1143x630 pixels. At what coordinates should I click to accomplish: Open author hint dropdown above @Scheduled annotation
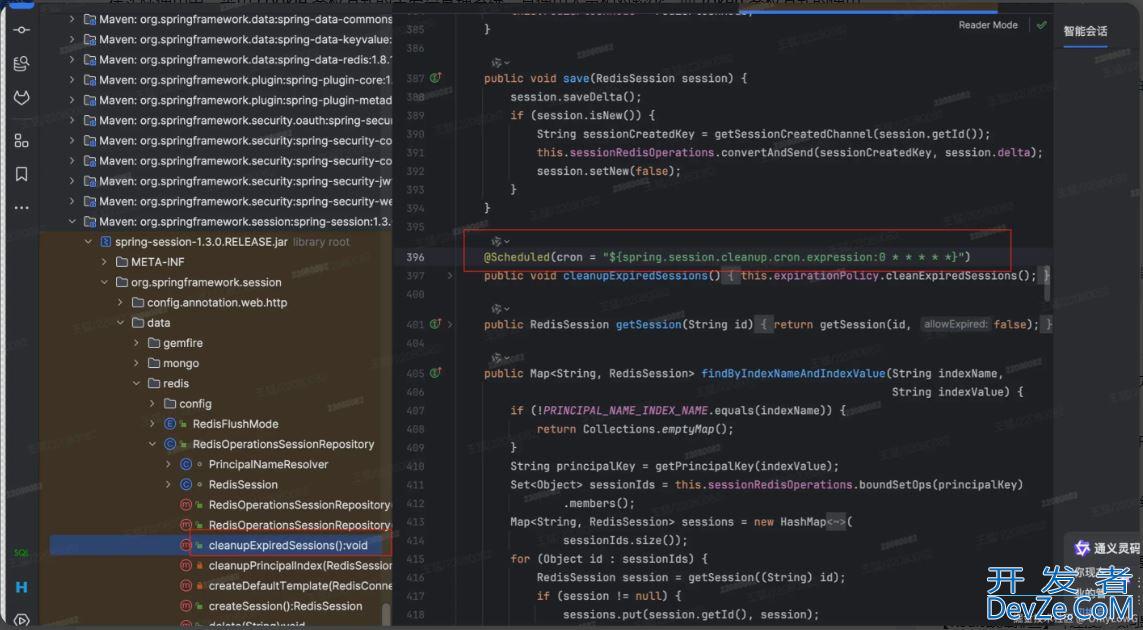500,241
